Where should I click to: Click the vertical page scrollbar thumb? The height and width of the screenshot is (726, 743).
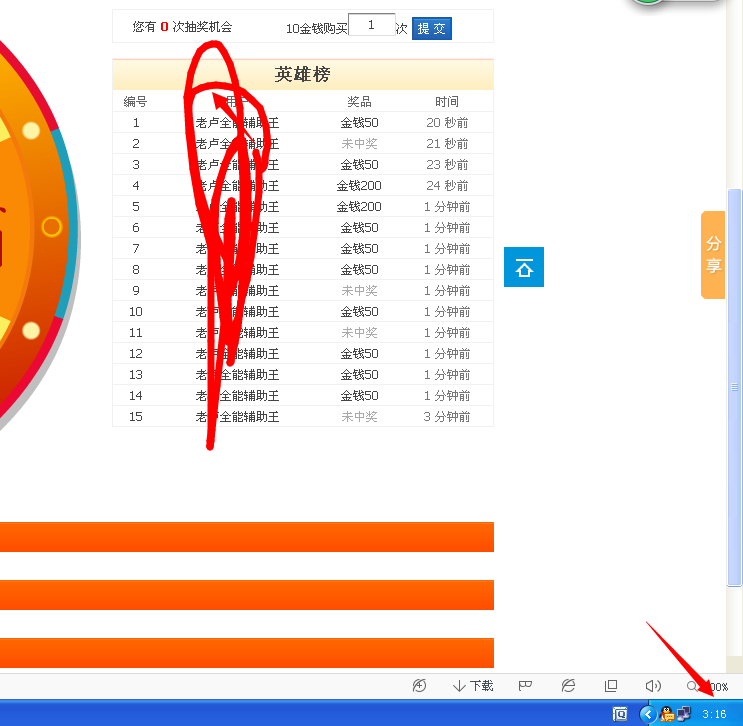pyautogui.click(x=734, y=388)
